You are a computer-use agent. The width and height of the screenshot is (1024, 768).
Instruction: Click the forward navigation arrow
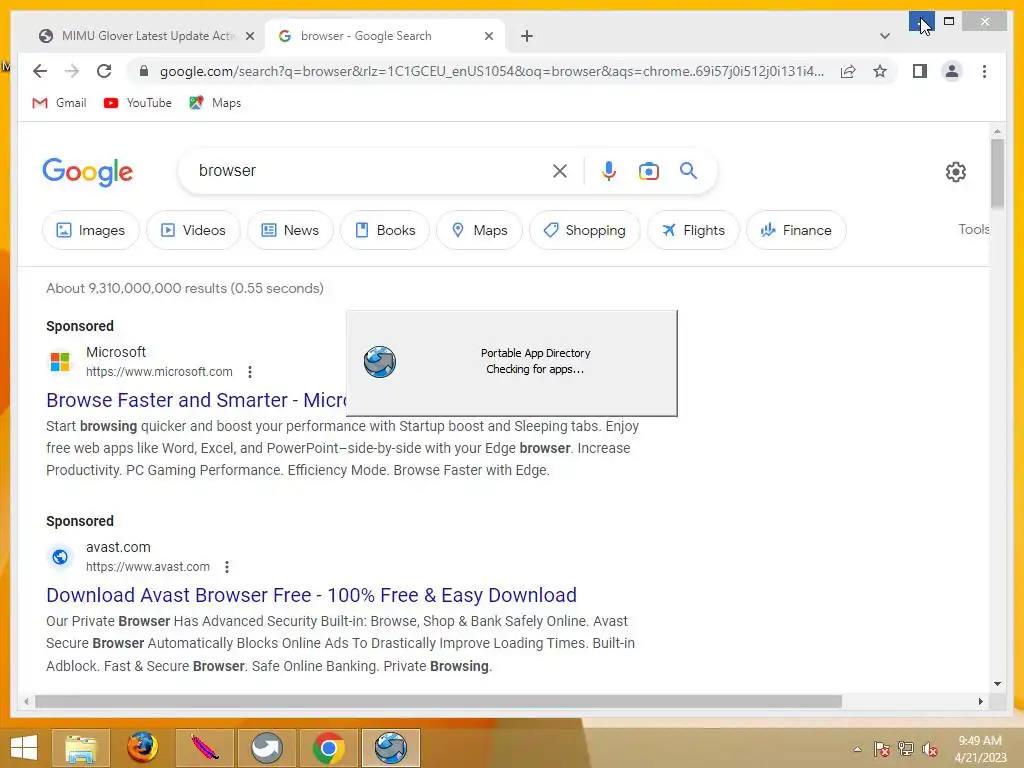[72, 71]
